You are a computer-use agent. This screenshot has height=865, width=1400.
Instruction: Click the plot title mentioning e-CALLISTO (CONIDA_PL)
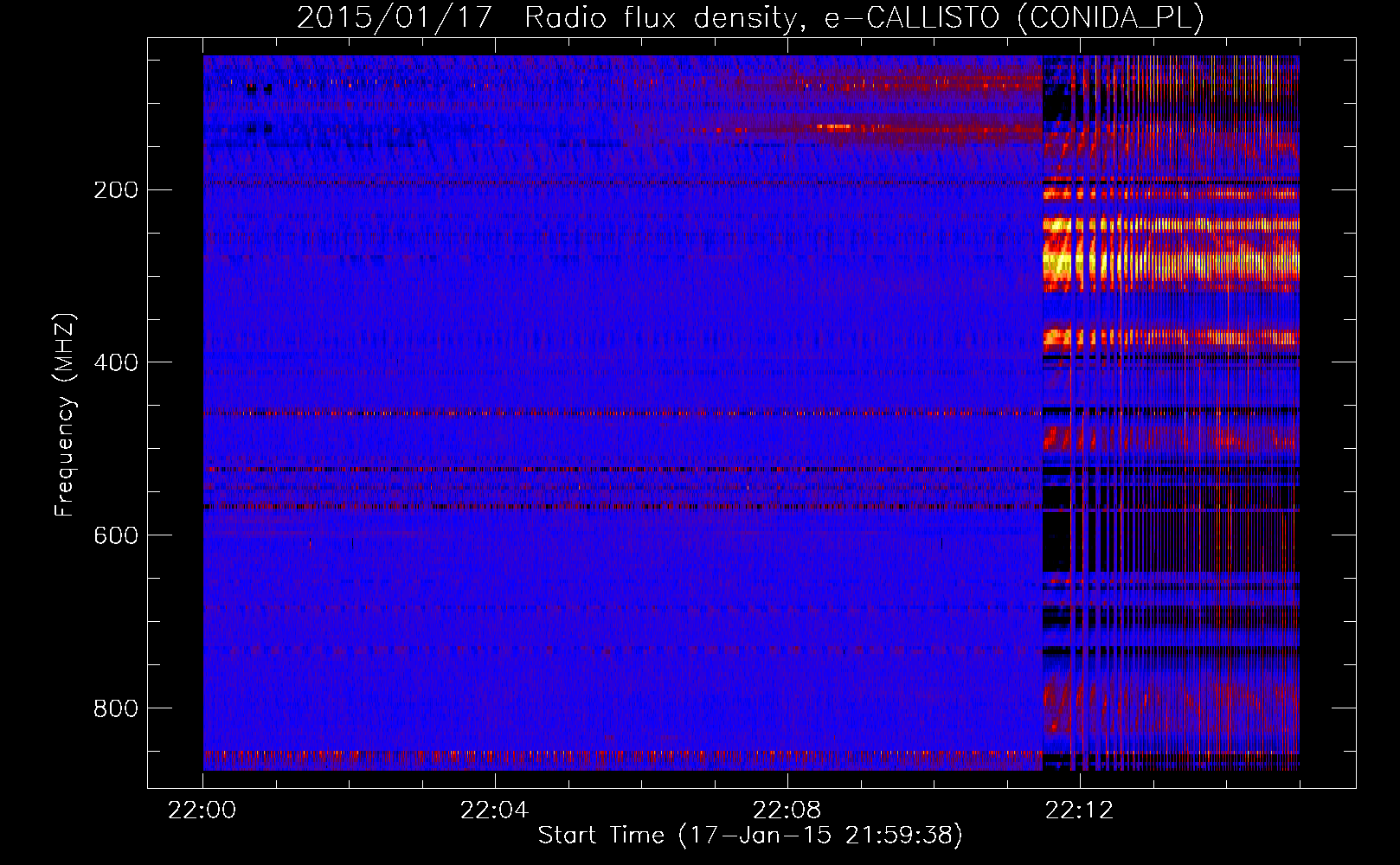pyautogui.click(x=750, y=17)
